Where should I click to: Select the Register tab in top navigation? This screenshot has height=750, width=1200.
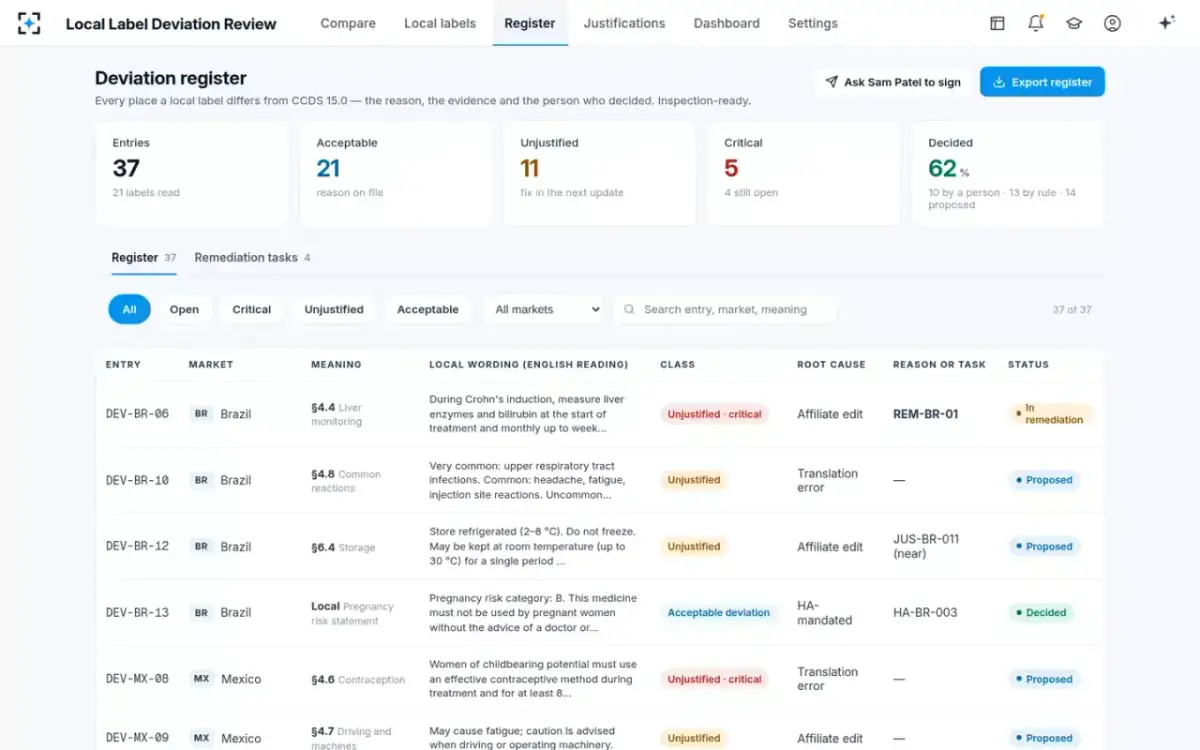pos(530,23)
